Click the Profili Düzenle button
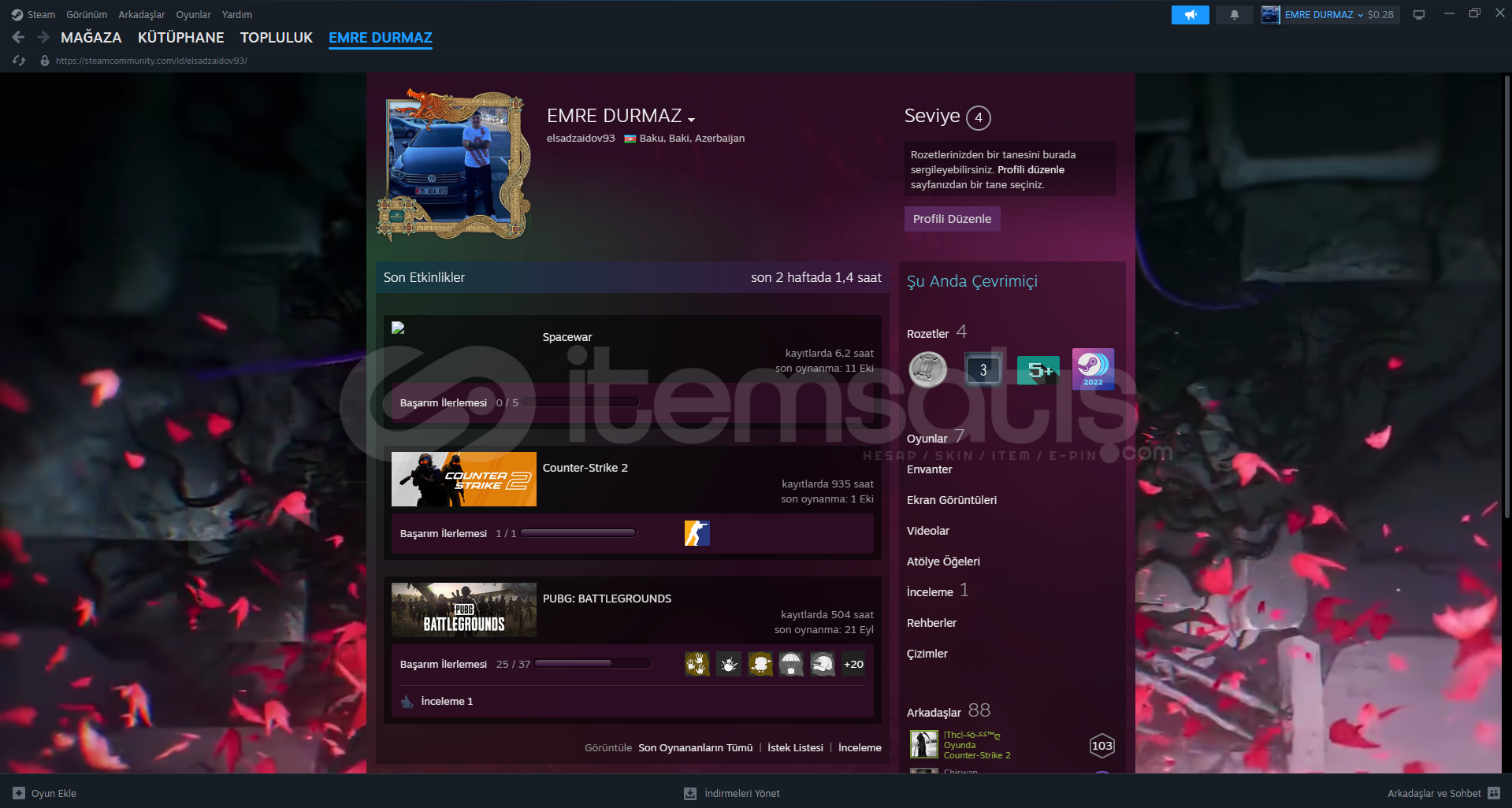The width and height of the screenshot is (1512, 808). (x=952, y=219)
